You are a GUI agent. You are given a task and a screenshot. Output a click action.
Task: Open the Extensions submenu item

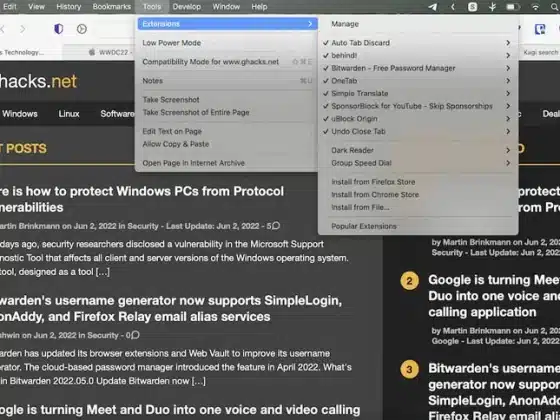pyautogui.click(x=228, y=24)
